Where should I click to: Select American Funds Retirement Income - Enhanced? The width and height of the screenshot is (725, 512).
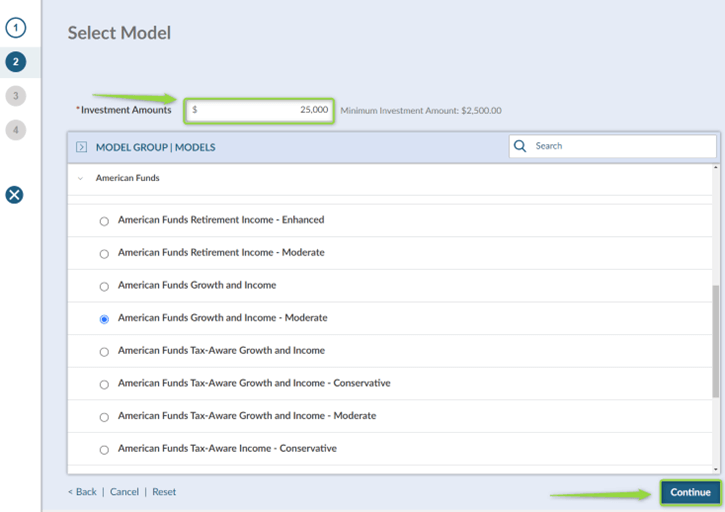click(x=104, y=221)
